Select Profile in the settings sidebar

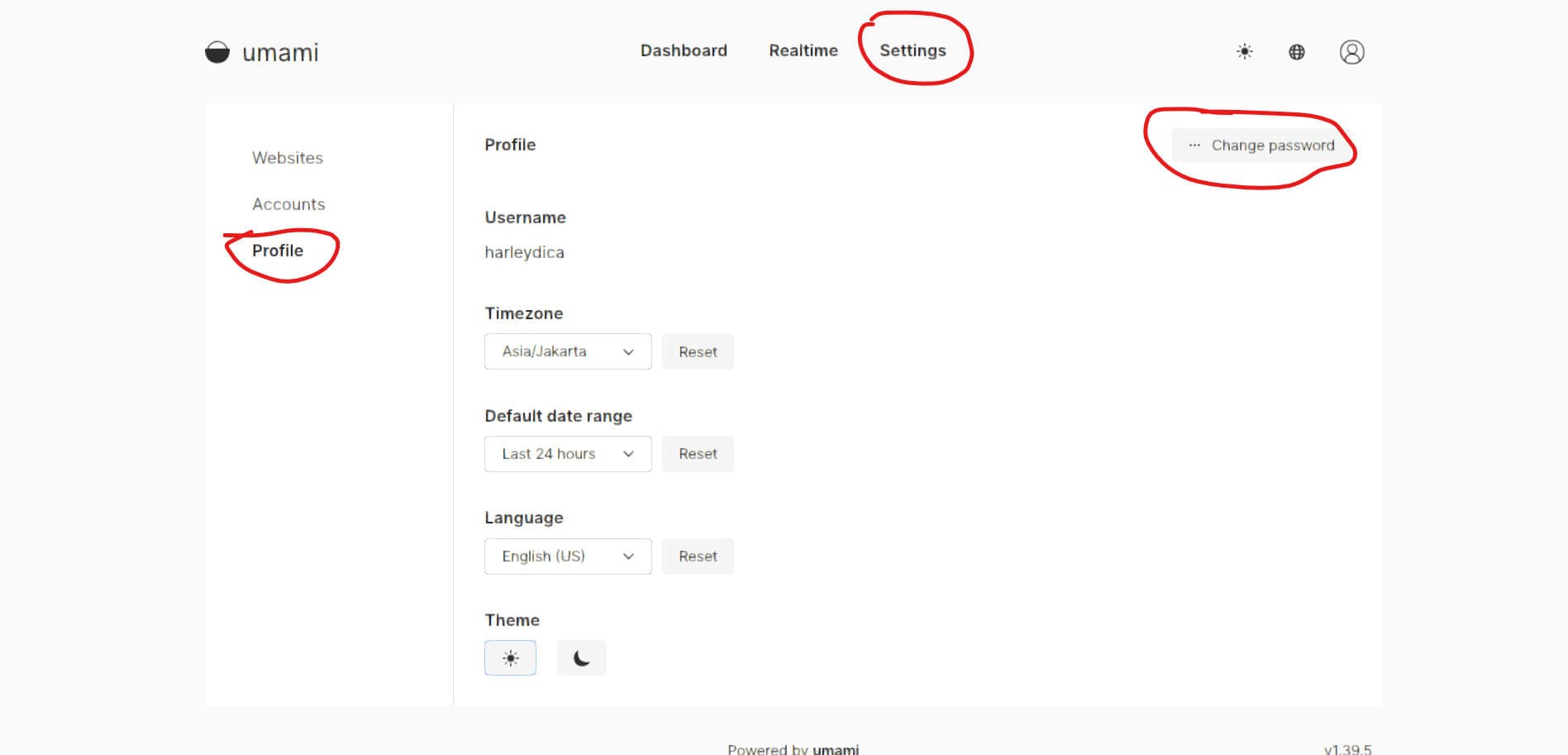[278, 251]
